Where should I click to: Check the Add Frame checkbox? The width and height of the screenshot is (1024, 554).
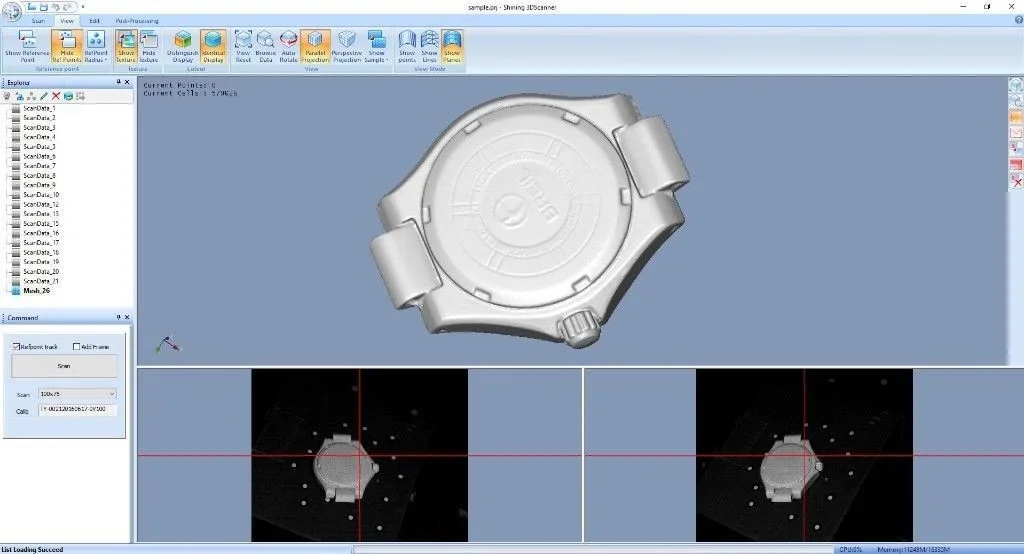(77, 347)
